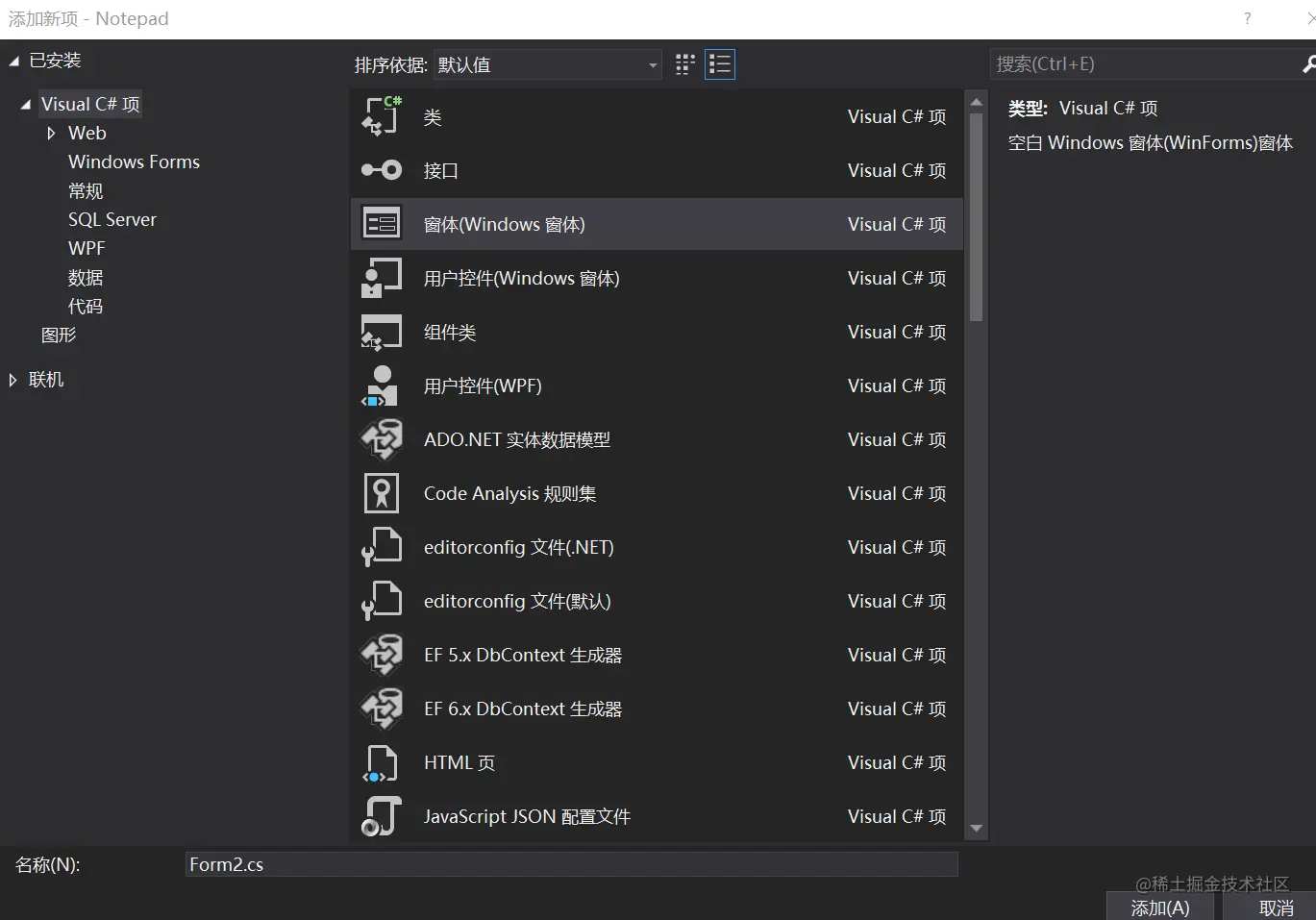This screenshot has width=1316, height=920.
Task: Select the HTML 页 template name
Action: coord(459,763)
